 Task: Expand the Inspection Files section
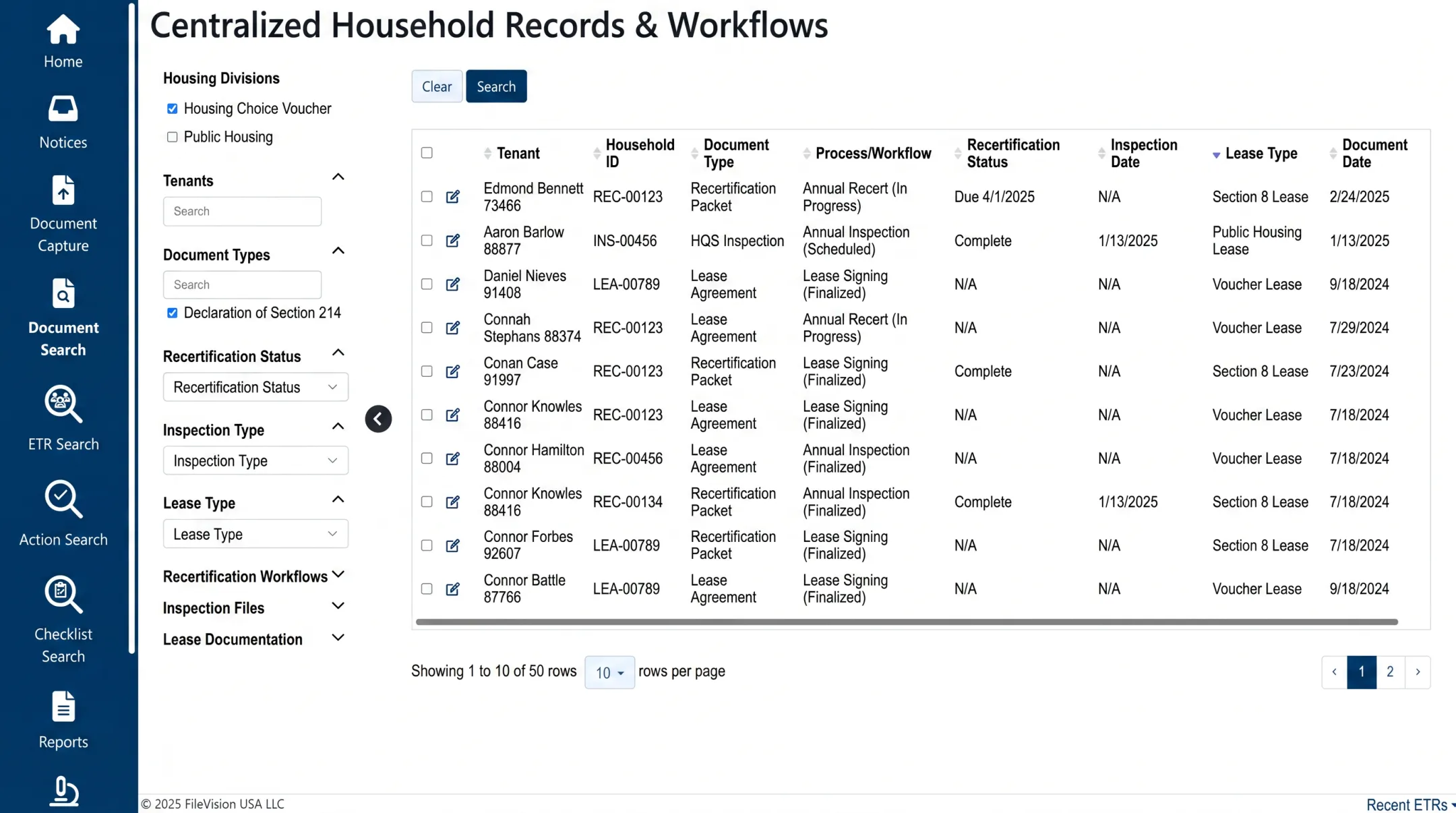click(338, 606)
